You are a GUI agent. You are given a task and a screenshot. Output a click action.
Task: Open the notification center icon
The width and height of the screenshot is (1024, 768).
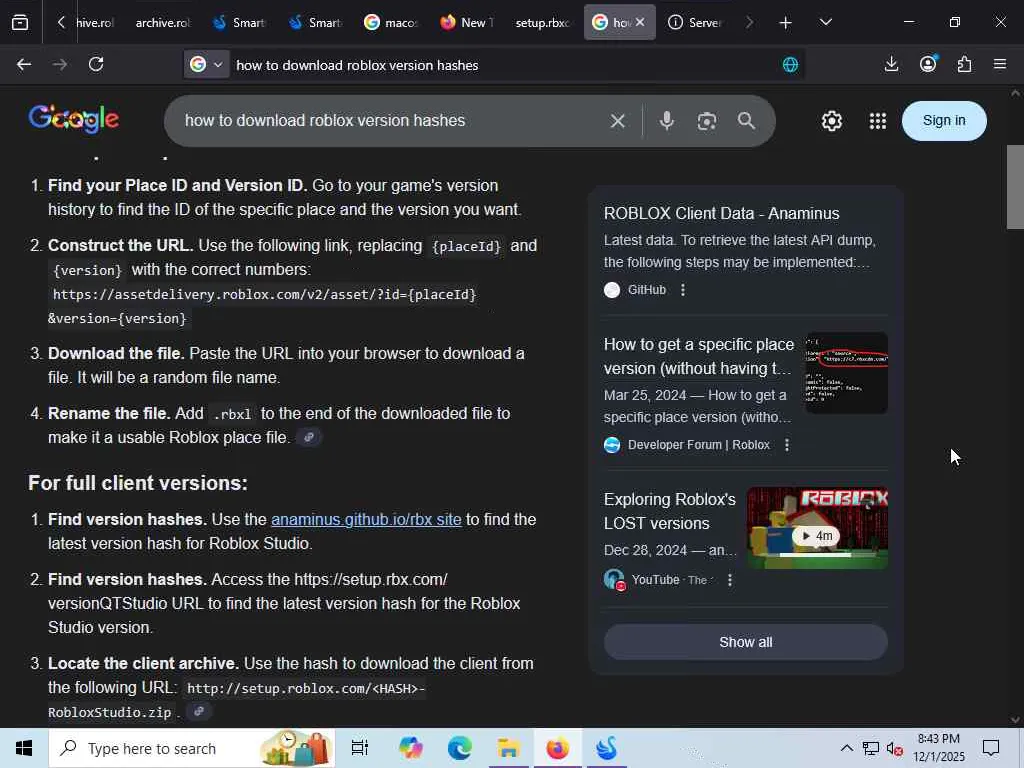click(991, 748)
